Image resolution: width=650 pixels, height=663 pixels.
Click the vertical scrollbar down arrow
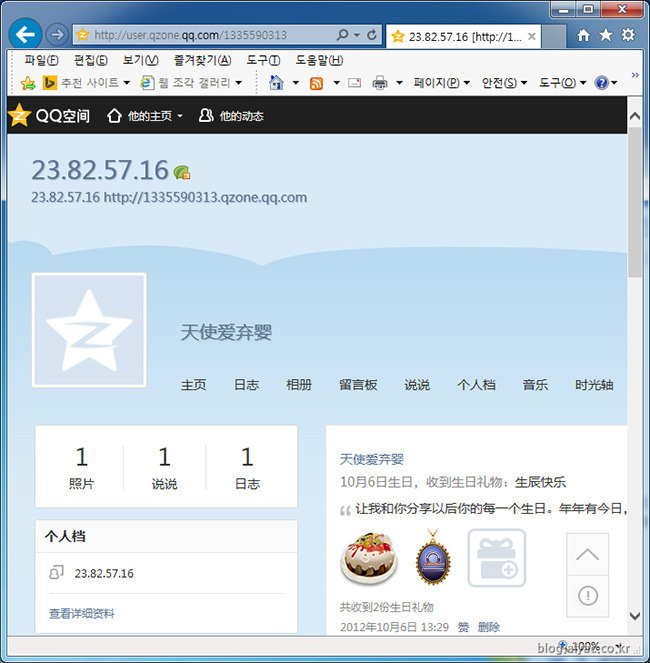tap(635, 616)
